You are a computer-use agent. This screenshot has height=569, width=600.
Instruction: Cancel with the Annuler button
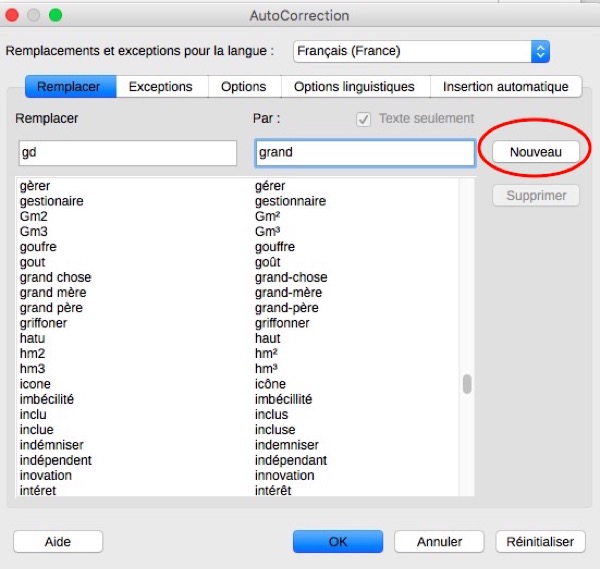click(x=439, y=541)
